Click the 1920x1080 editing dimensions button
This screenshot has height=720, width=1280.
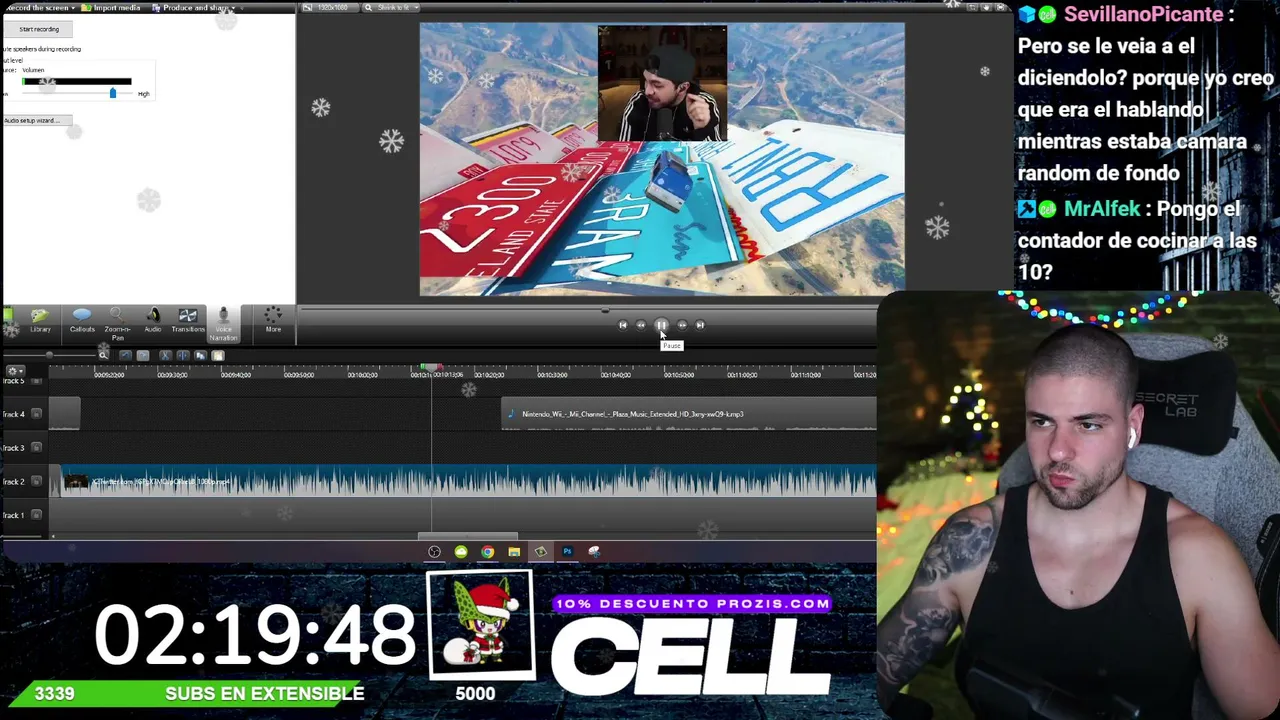click(x=330, y=7)
